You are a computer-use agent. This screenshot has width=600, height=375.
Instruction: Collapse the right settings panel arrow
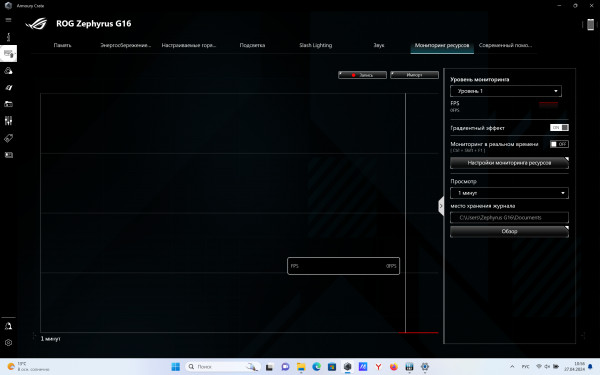click(x=441, y=206)
